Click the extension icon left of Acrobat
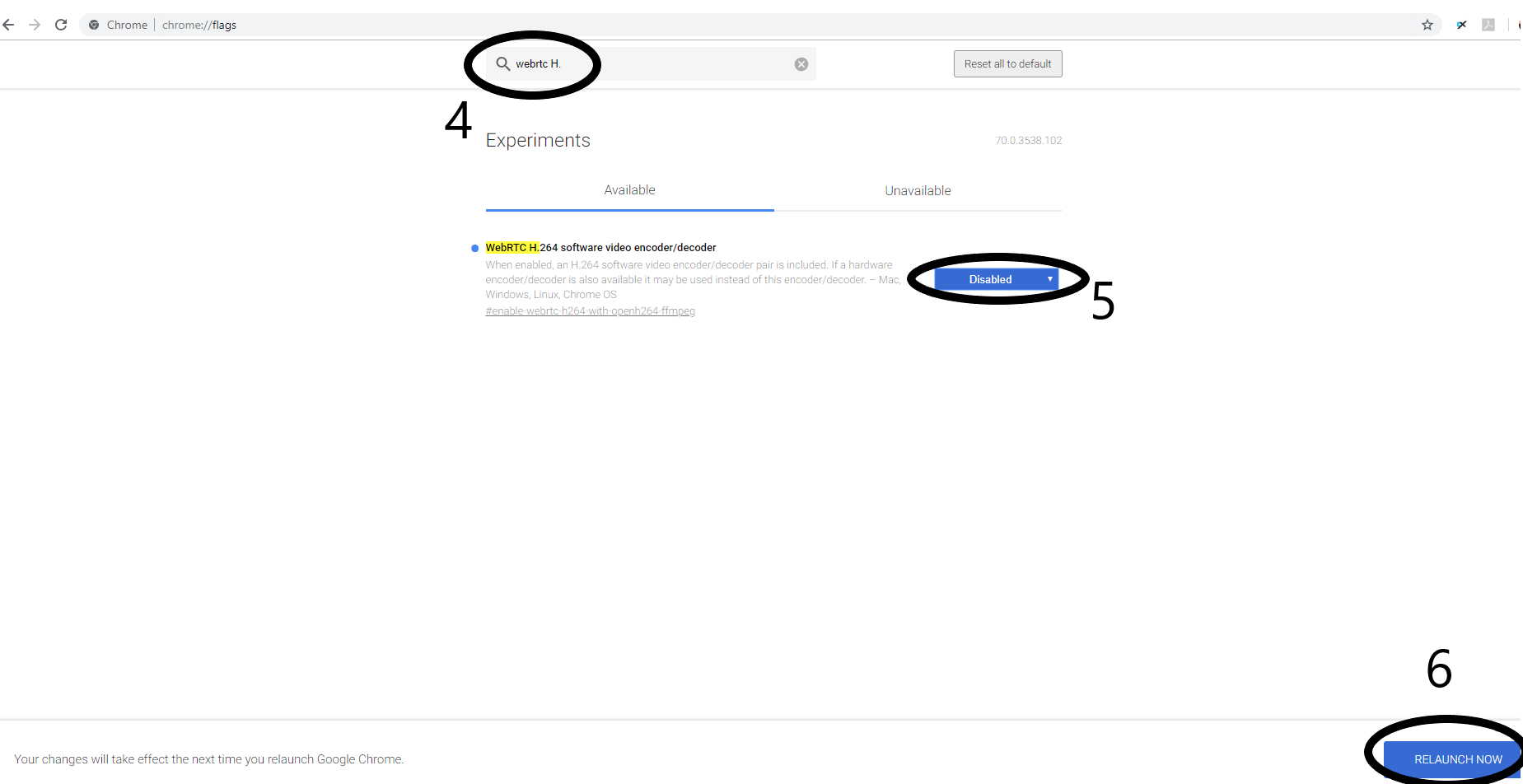This screenshot has height=784, width=1523. tap(1461, 25)
